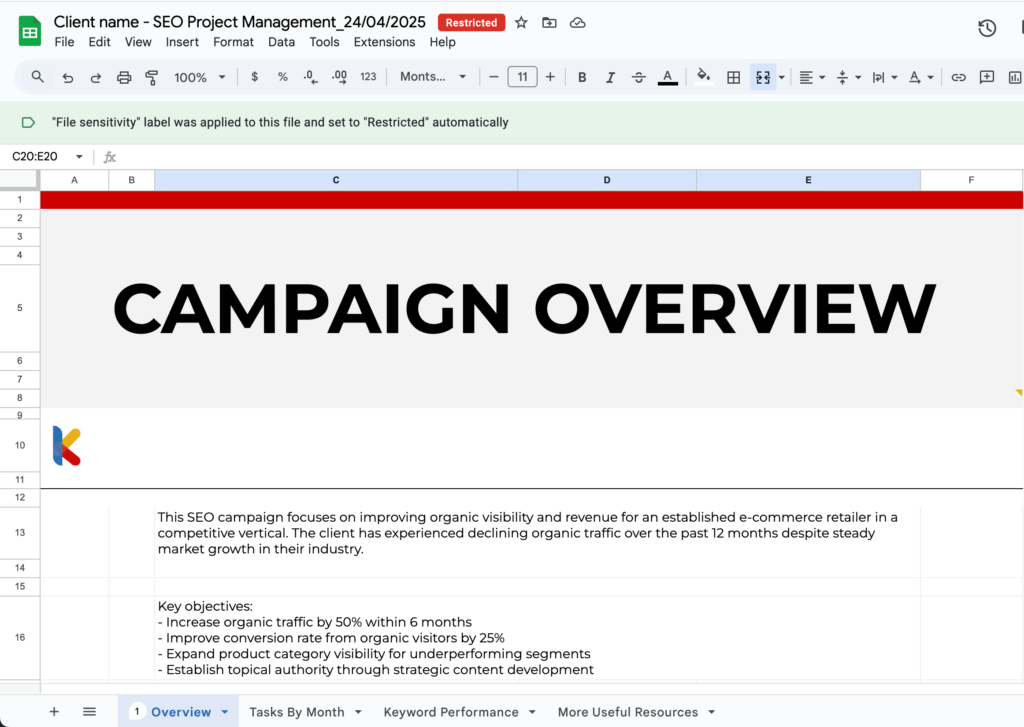Insert a comment
This screenshot has height=727, width=1024.
987,77
